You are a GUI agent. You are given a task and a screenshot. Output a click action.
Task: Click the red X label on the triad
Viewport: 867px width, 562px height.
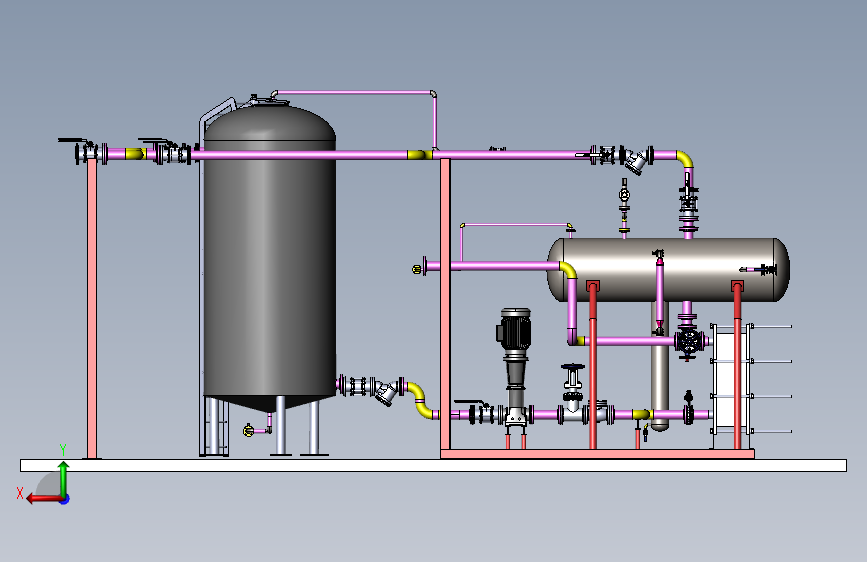pos(20,493)
